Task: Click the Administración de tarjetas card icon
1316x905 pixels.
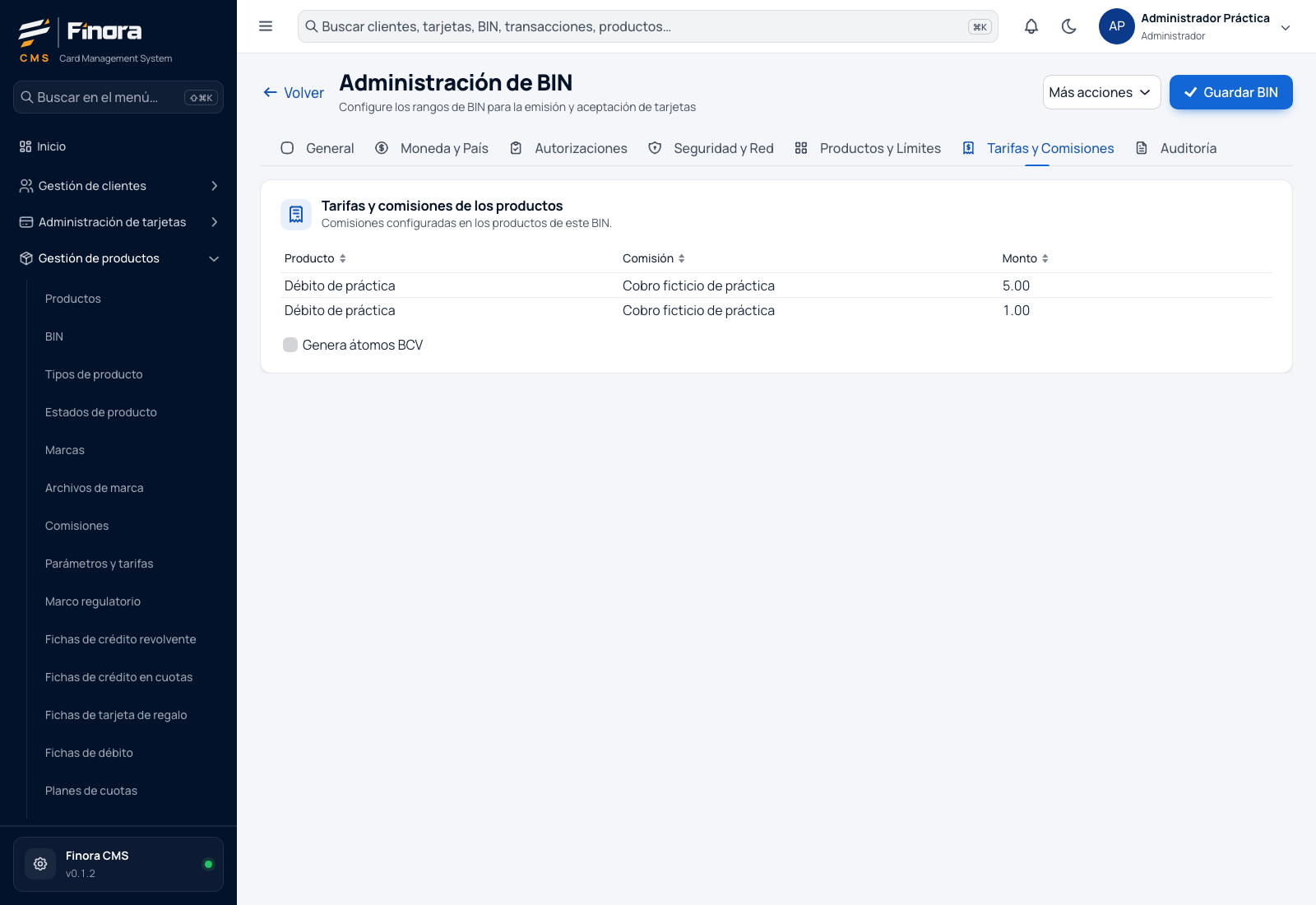Action: (26, 222)
